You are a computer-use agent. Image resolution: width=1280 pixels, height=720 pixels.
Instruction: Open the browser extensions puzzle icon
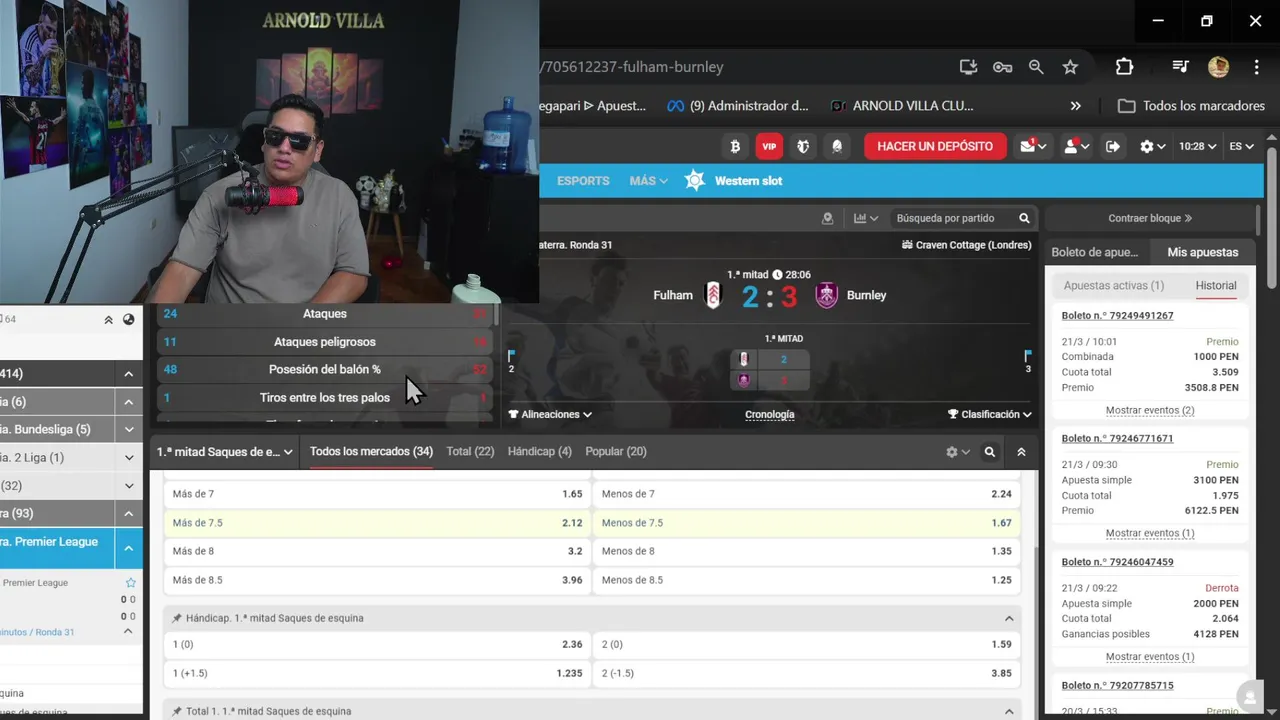point(1124,67)
